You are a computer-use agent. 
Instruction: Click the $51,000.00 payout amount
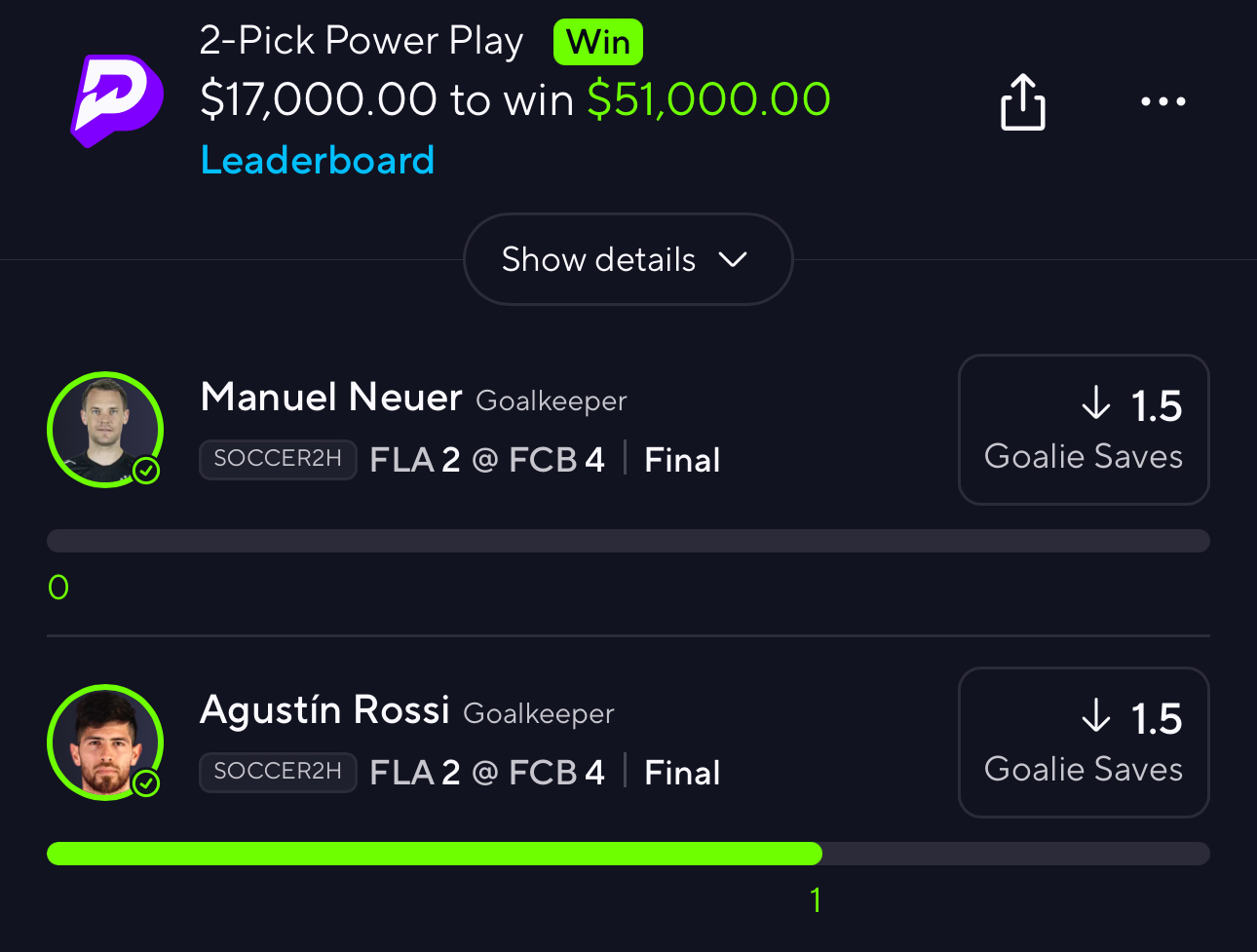point(708,99)
